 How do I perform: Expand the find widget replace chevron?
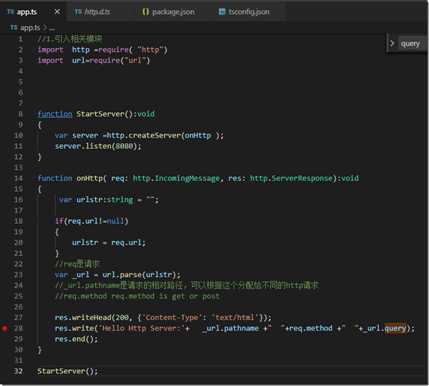[x=392, y=43]
